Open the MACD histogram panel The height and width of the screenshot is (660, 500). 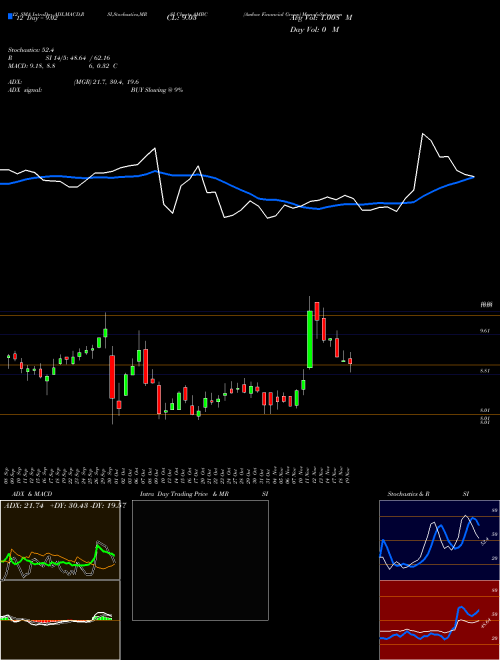60,620
